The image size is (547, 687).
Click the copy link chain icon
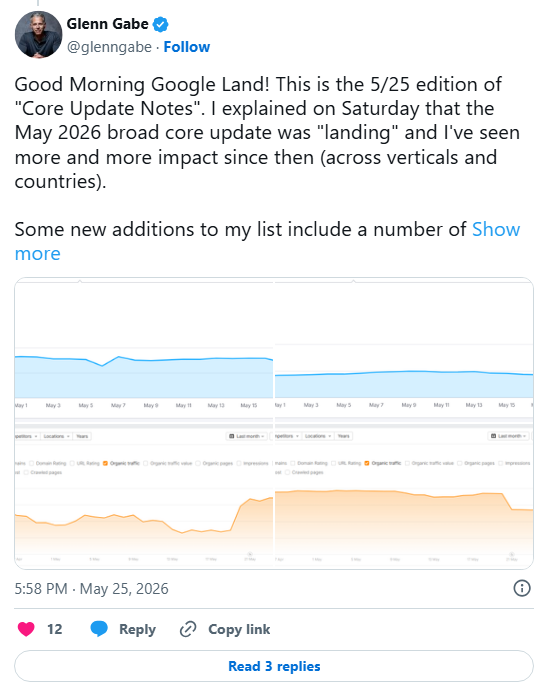(x=188, y=629)
